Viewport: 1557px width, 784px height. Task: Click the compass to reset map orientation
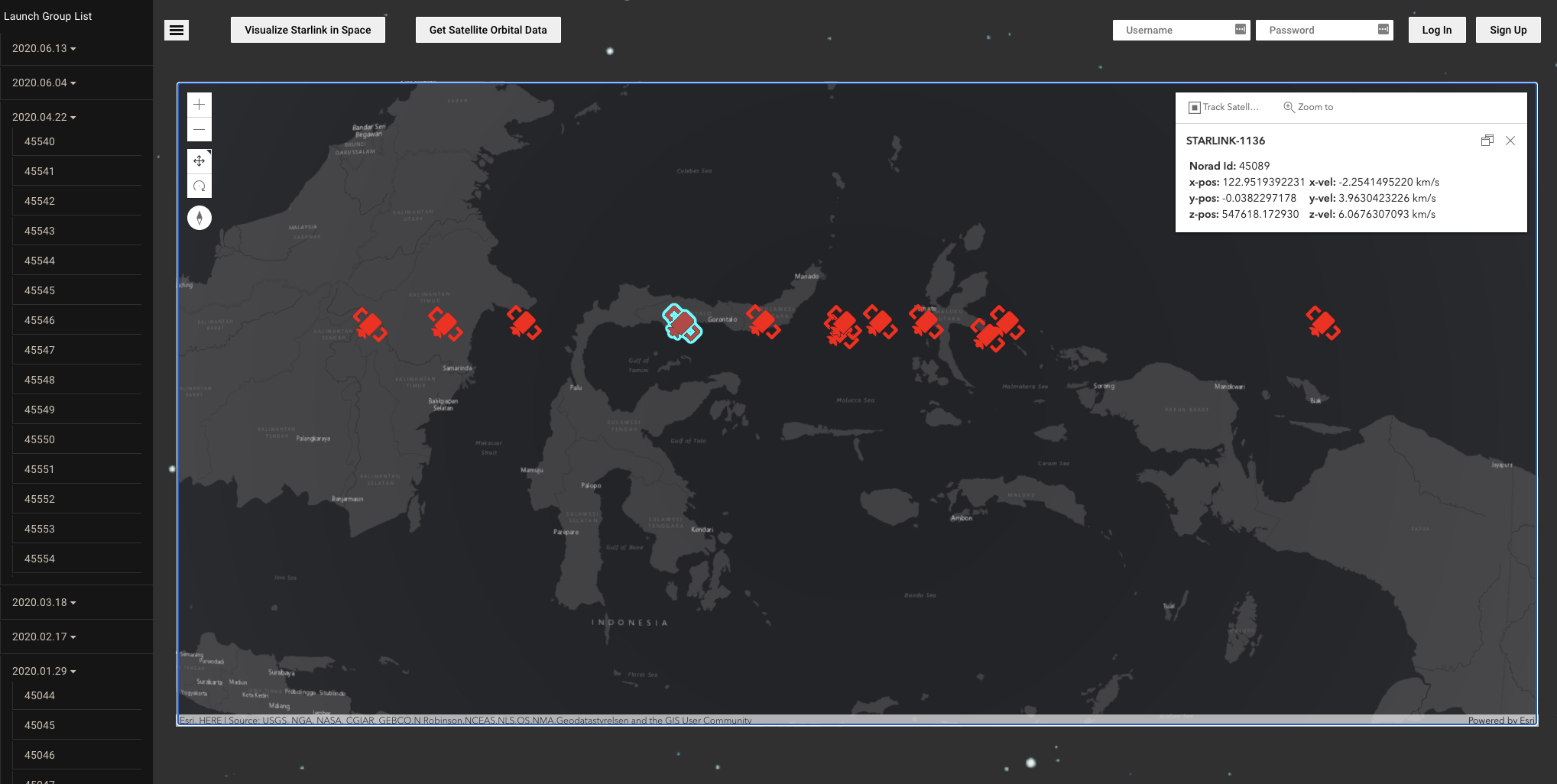click(x=199, y=217)
